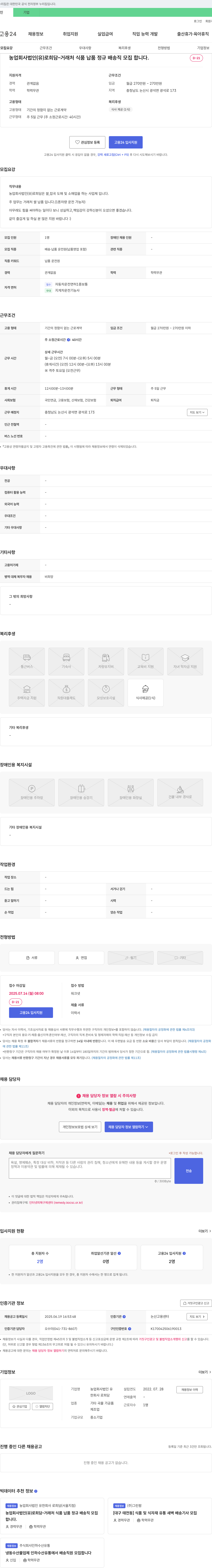Viewport: 212px width, 1568px height.
Task: Switch to the 기업 tab at top
Action: (x=26, y=12)
